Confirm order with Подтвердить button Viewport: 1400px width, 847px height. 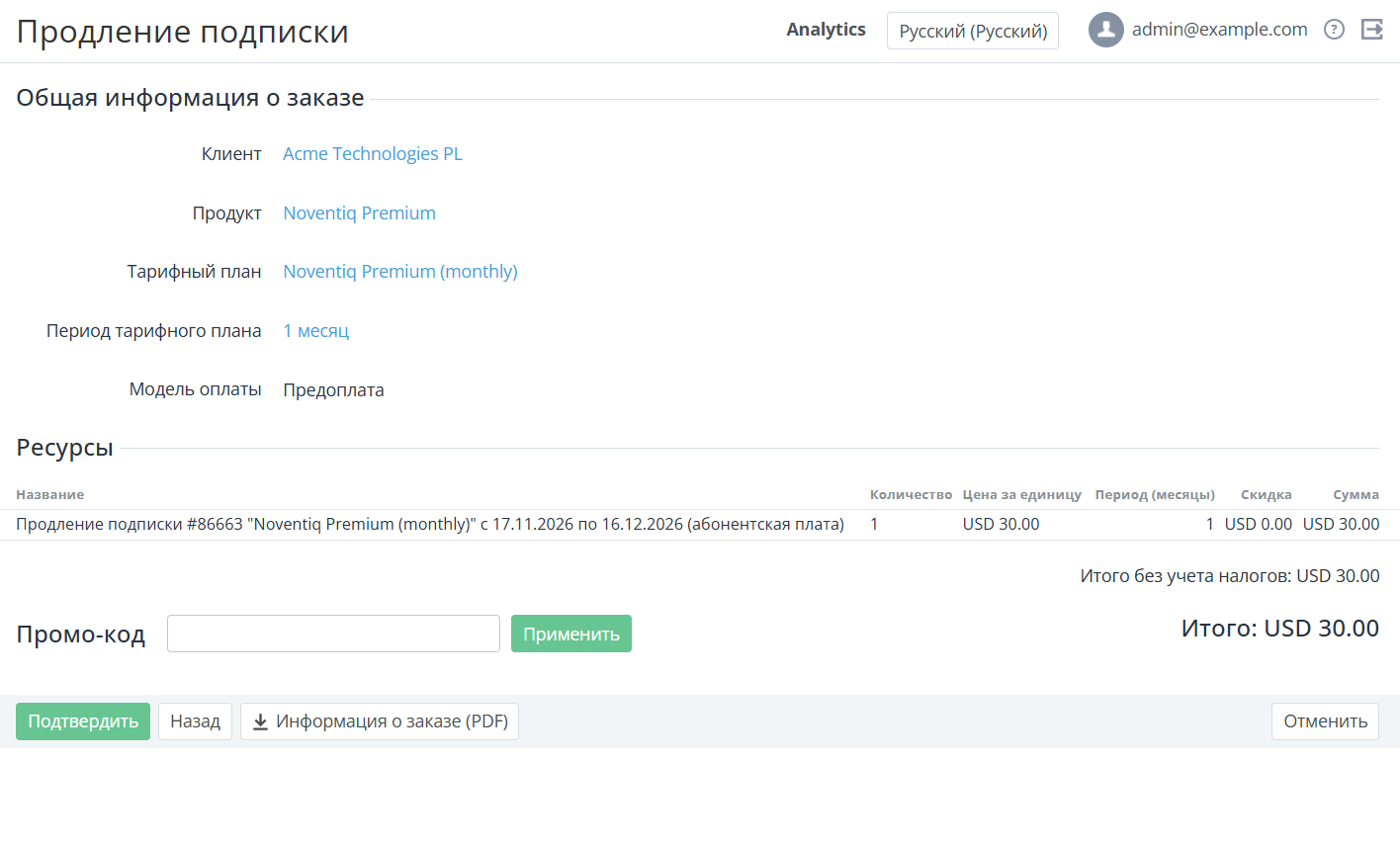tap(83, 721)
